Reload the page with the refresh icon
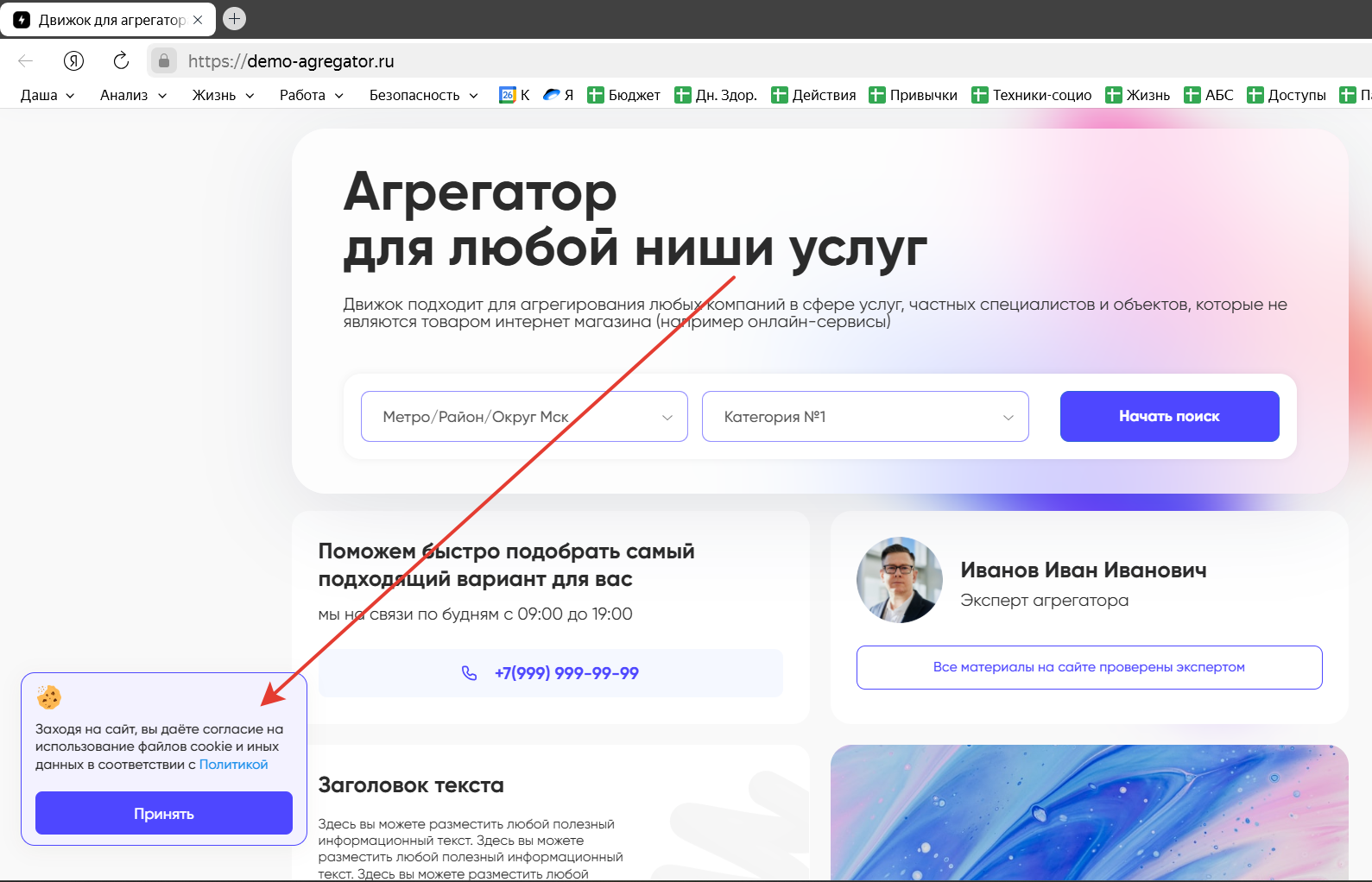 click(x=121, y=60)
